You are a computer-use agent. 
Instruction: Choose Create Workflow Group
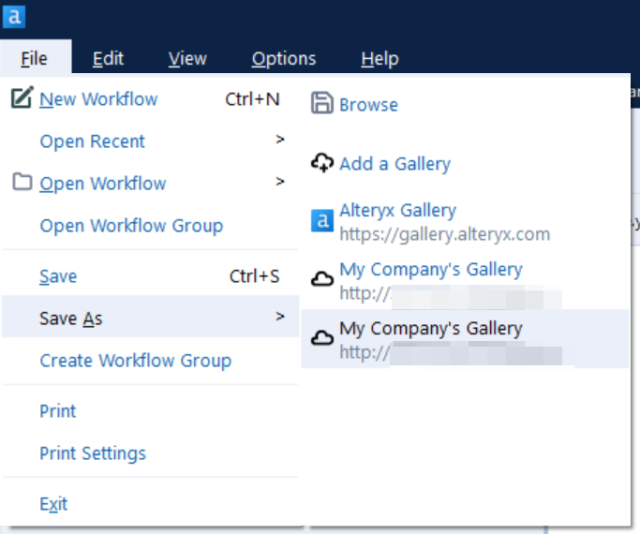[x=150, y=360]
